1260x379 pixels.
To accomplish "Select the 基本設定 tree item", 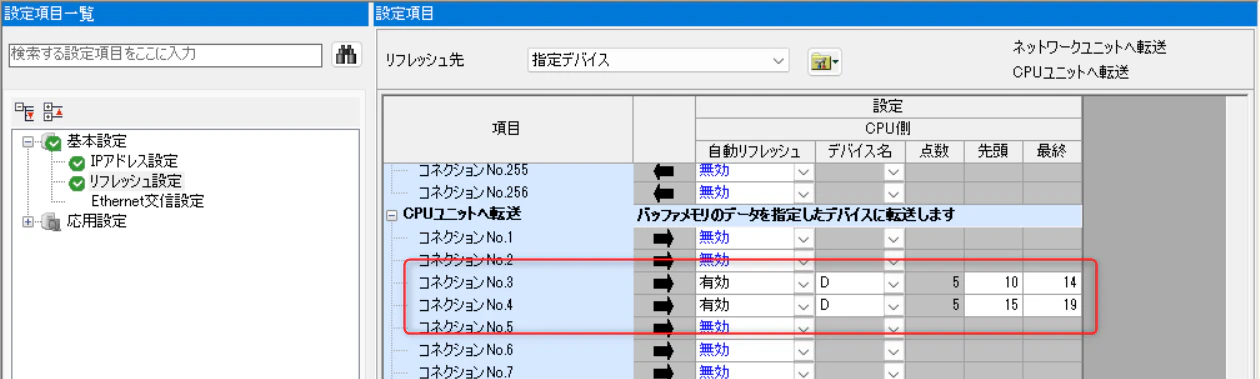I will tap(96, 142).
